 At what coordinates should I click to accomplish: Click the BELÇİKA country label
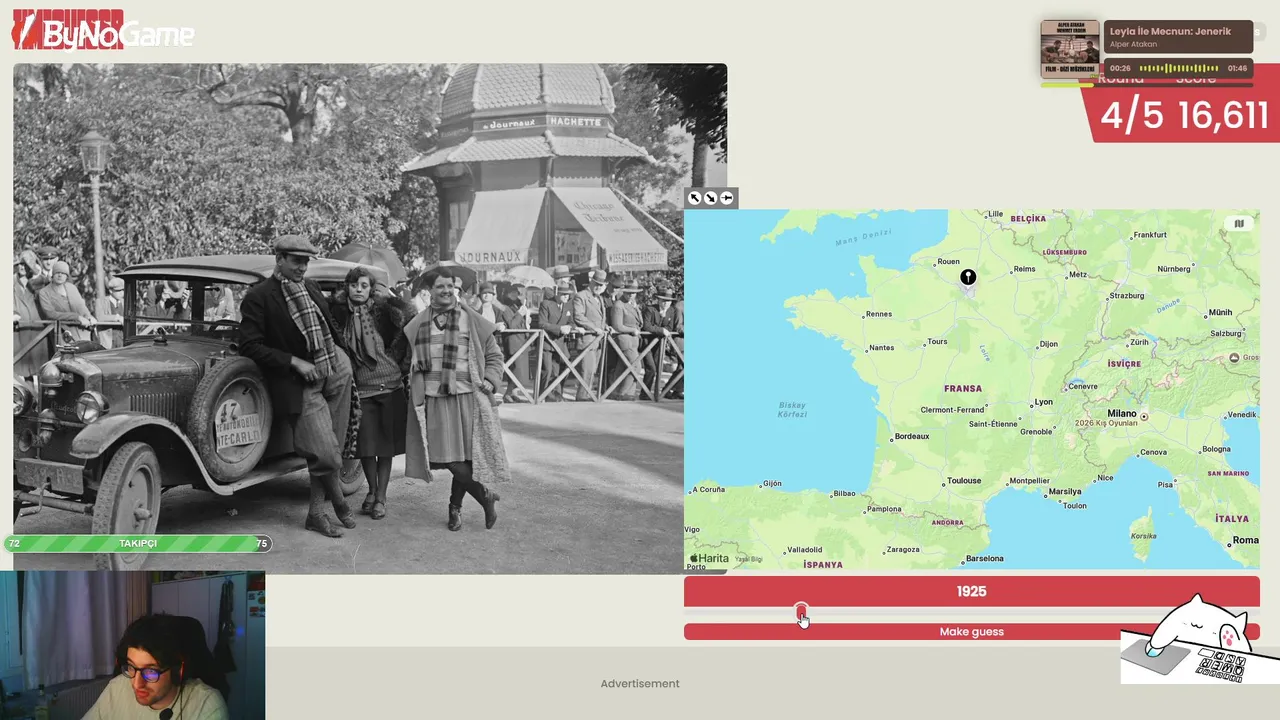[x=1028, y=218]
